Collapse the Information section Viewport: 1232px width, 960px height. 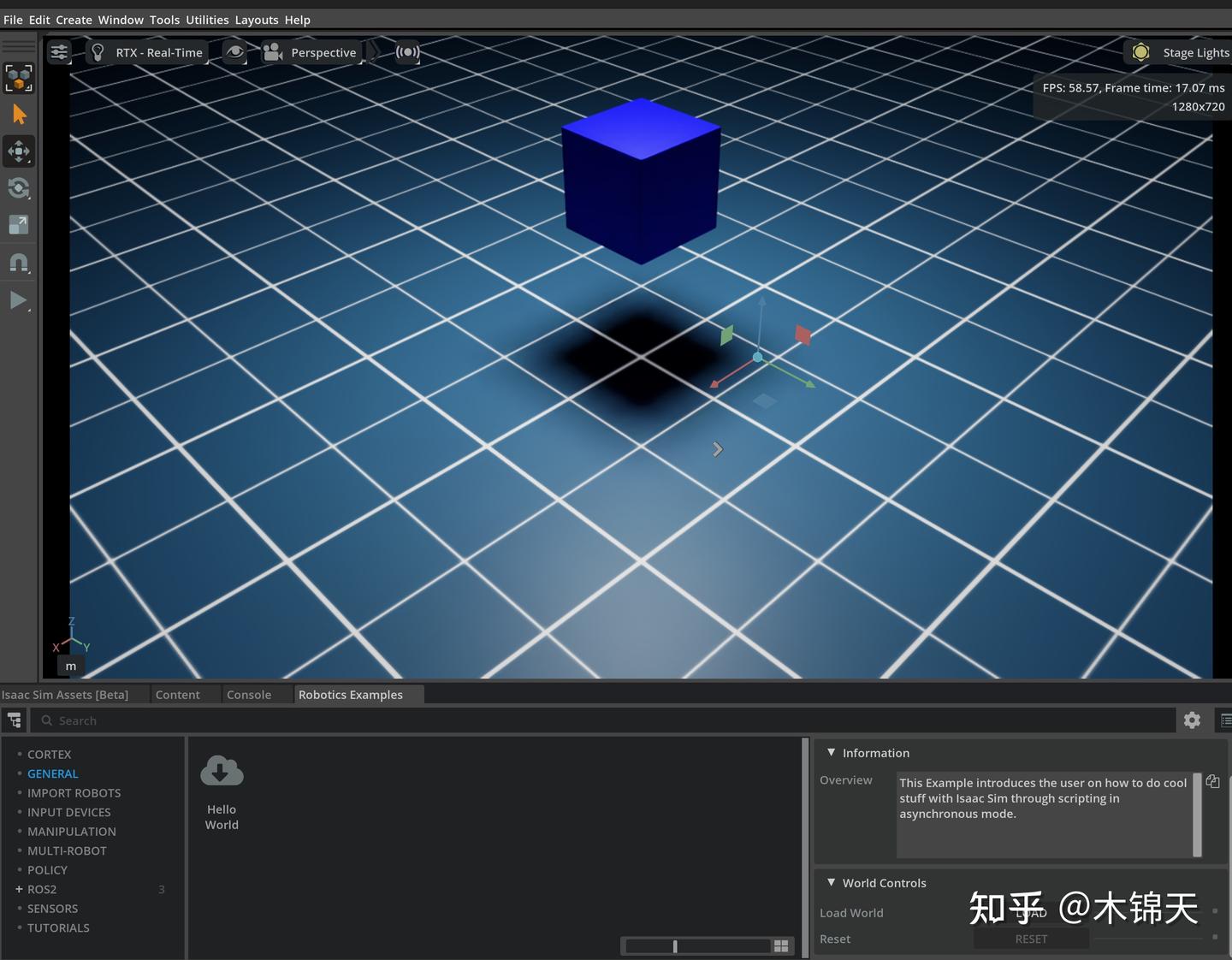point(831,752)
